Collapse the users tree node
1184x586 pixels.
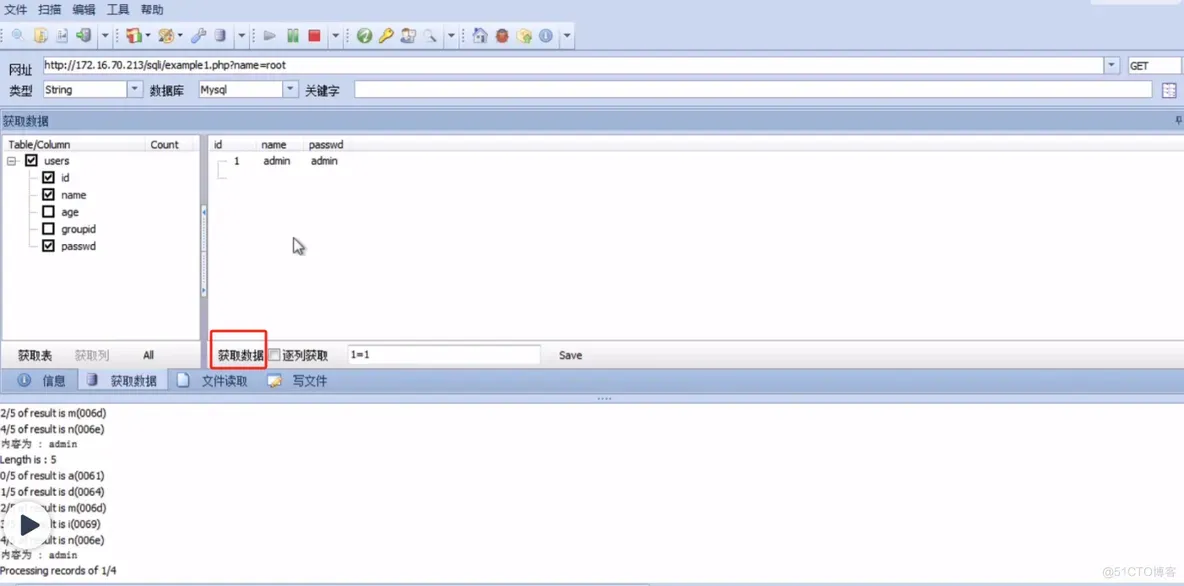click(13, 161)
